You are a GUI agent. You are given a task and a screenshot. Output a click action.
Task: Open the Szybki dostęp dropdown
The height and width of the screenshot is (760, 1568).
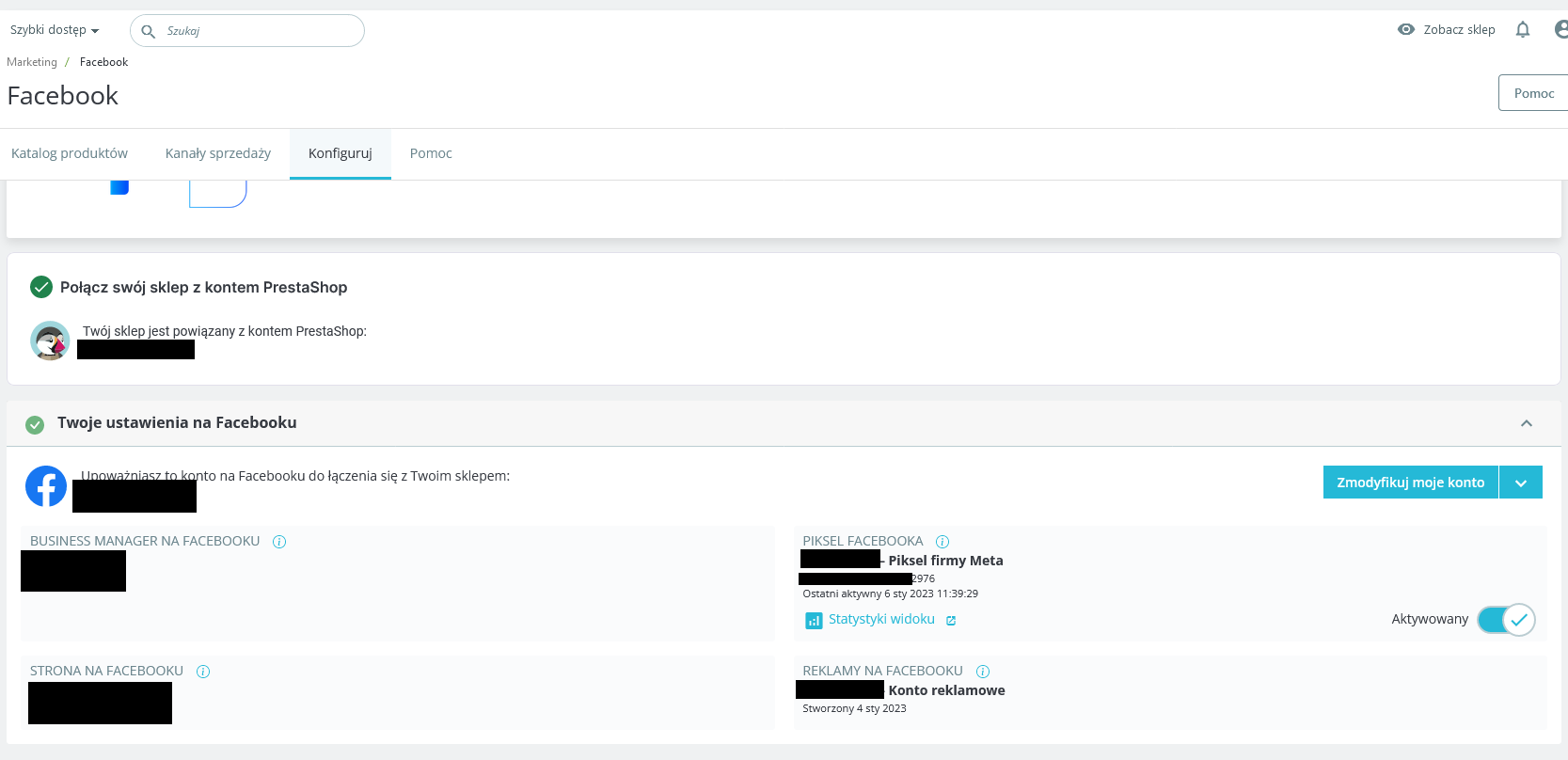[x=55, y=30]
